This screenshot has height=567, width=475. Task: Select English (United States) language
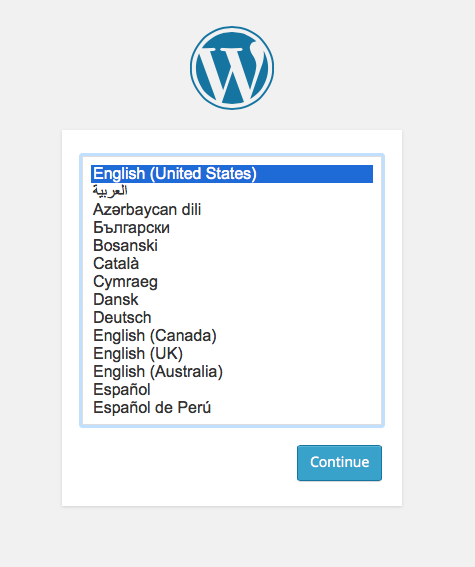pyautogui.click(x=232, y=174)
